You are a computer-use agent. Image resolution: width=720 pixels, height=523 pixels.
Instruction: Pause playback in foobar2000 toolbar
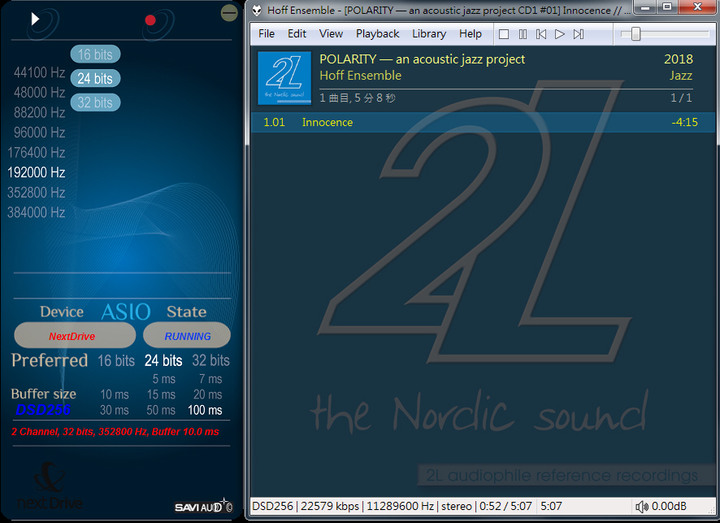[x=523, y=34]
